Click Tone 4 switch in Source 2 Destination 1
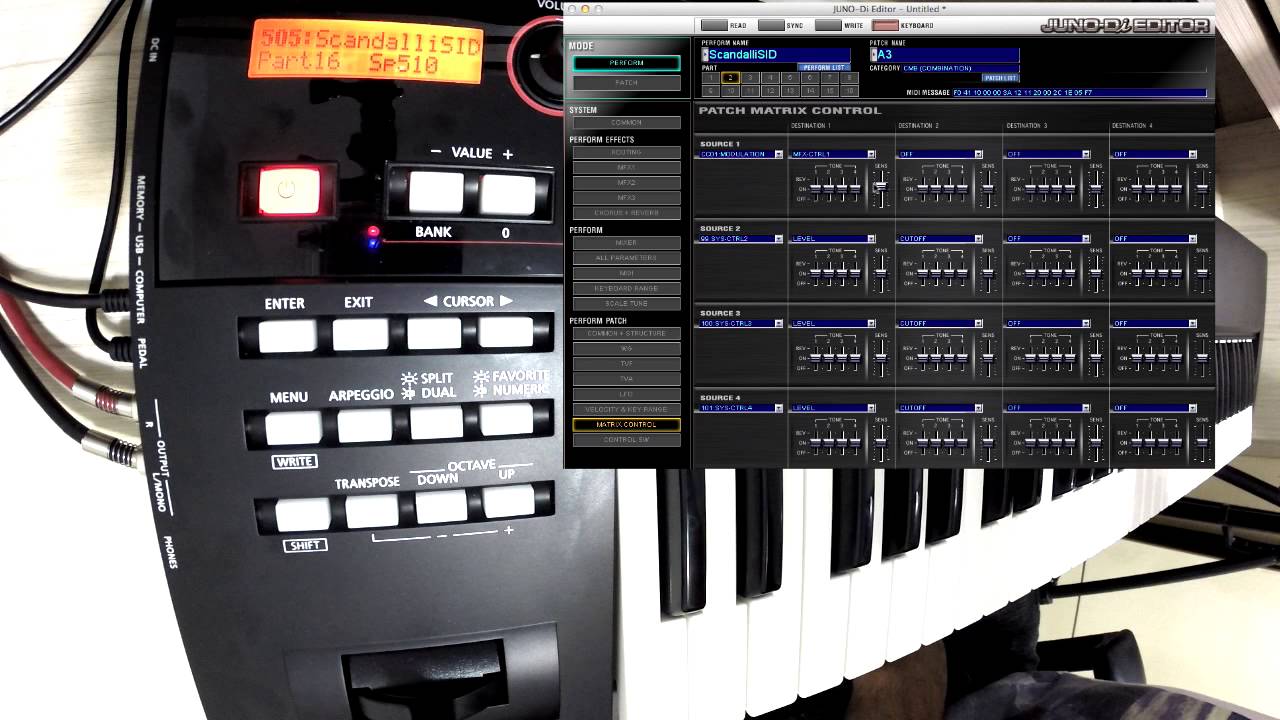Image resolution: width=1280 pixels, height=720 pixels. (855, 274)
